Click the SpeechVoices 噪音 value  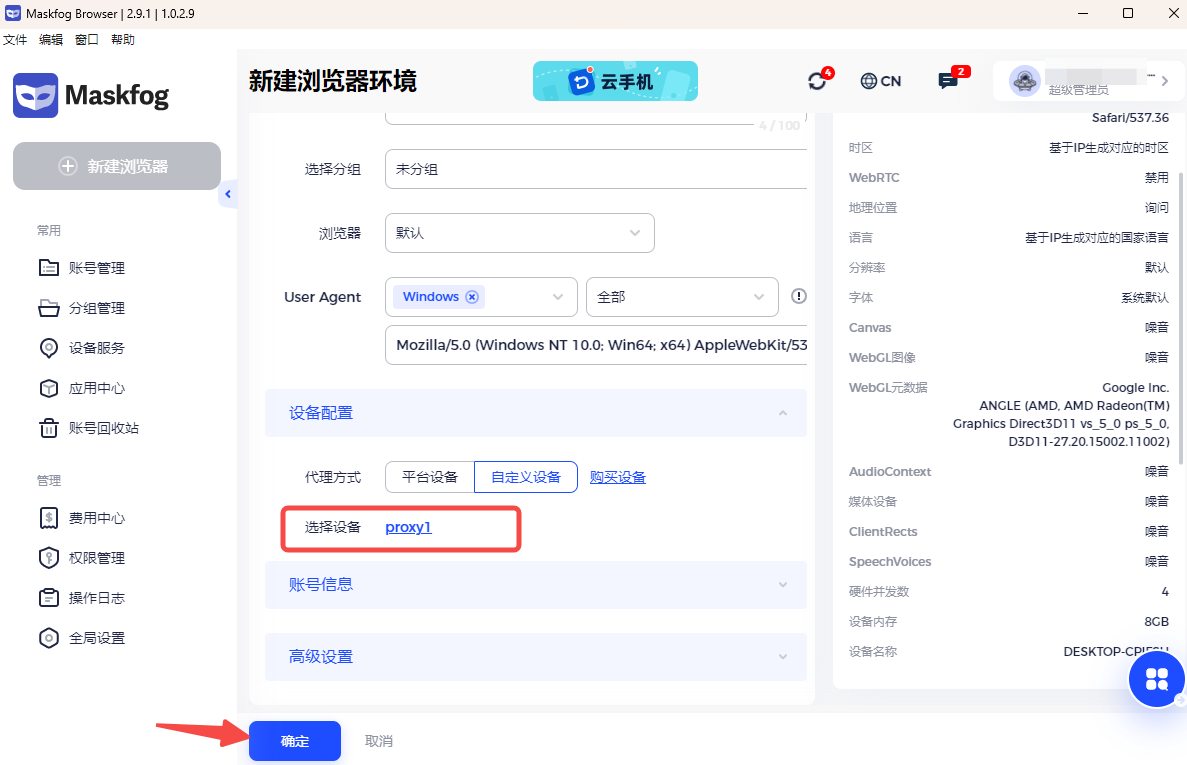pyautogui.click(x=1157, y=561)
